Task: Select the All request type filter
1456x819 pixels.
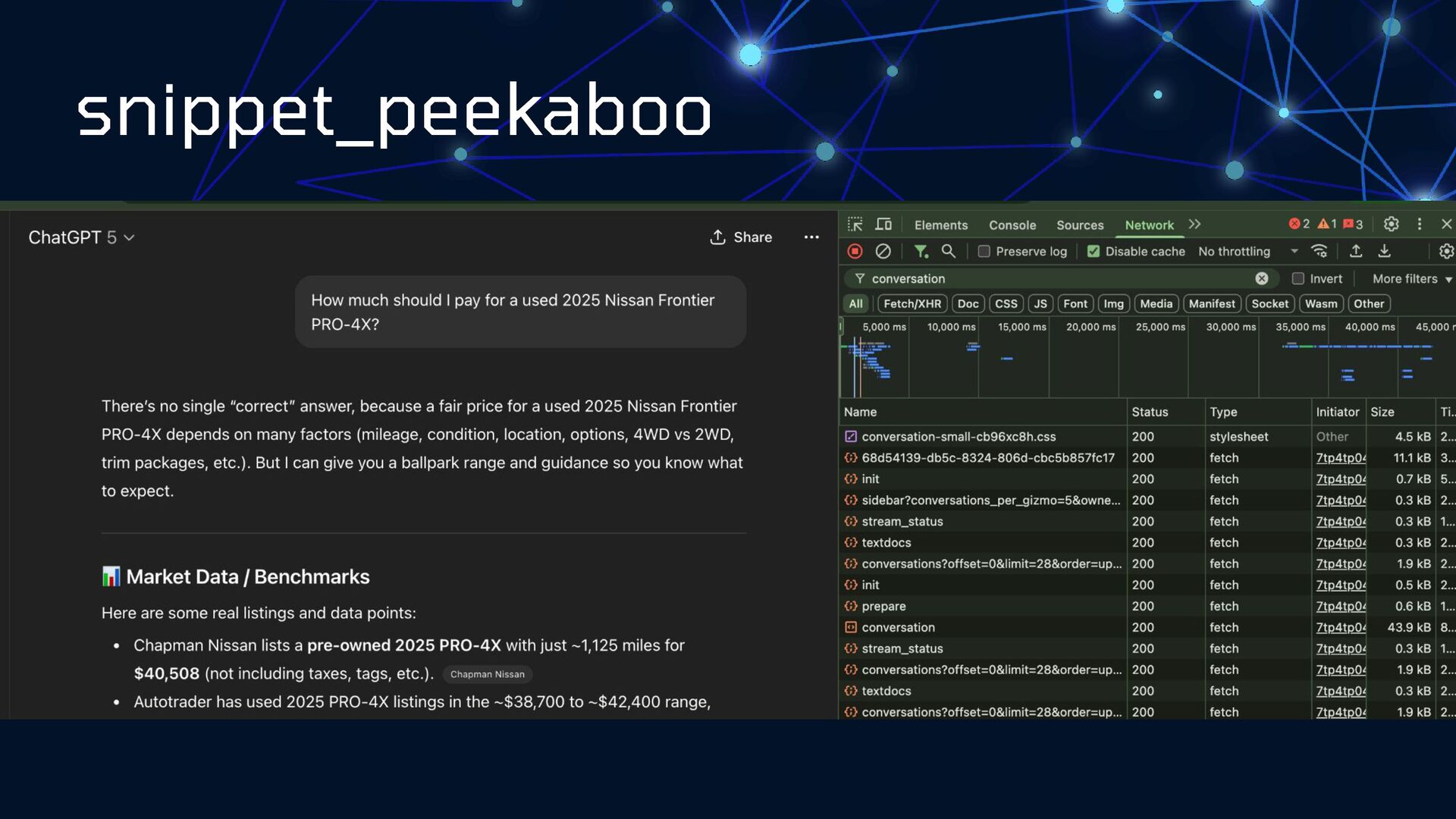Action: 855,303
